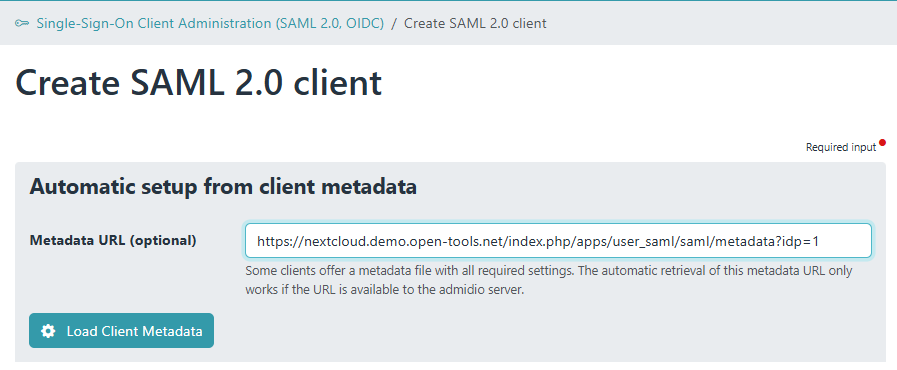The height and width of the screenshot is (370, 897).
Task: Click the Required input legend text
Action: click(840, 147)
